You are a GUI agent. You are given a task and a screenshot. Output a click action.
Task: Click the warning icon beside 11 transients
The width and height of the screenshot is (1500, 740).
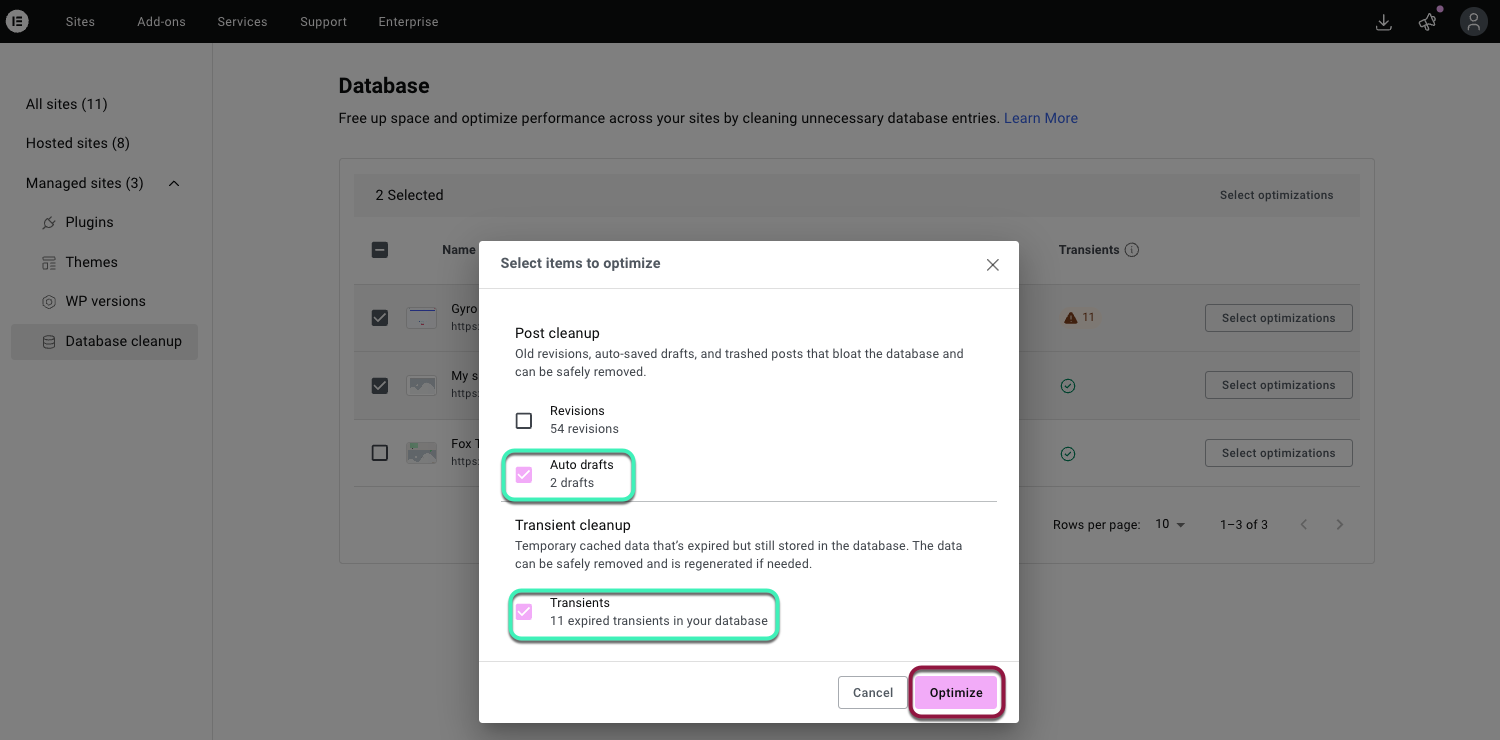point(1071,318)
